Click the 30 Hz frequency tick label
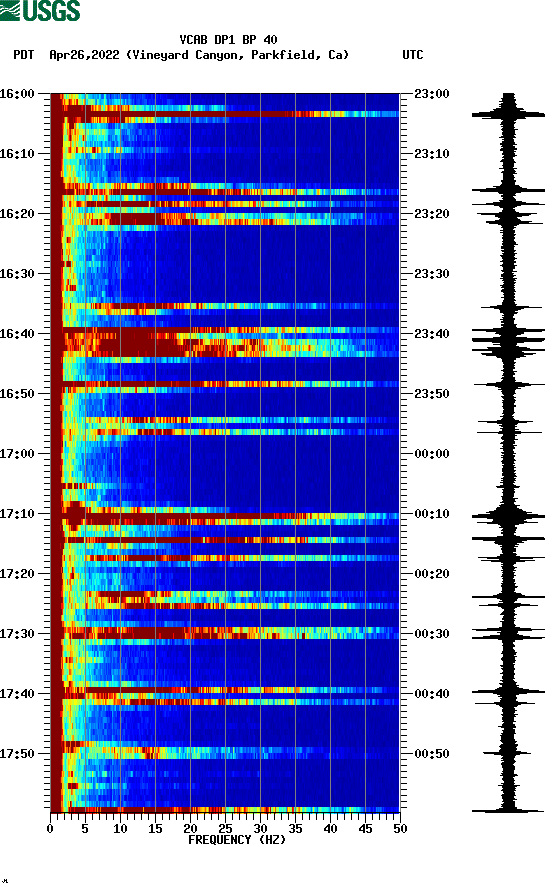The image size is (552, 892). 261,829
